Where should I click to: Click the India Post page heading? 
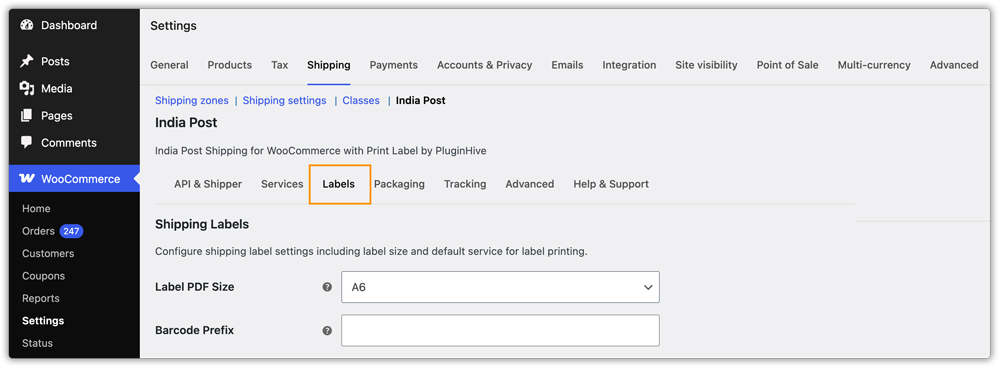[186, 122]
